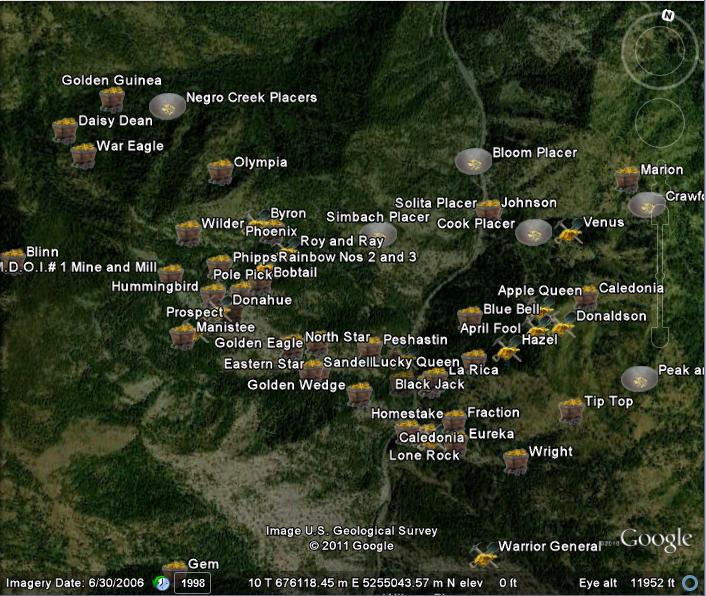Image resolution: width=706 pixels, height=596 pixels.
Task: Reset view with the North compass marker
Action: click(x=668, y=16)
